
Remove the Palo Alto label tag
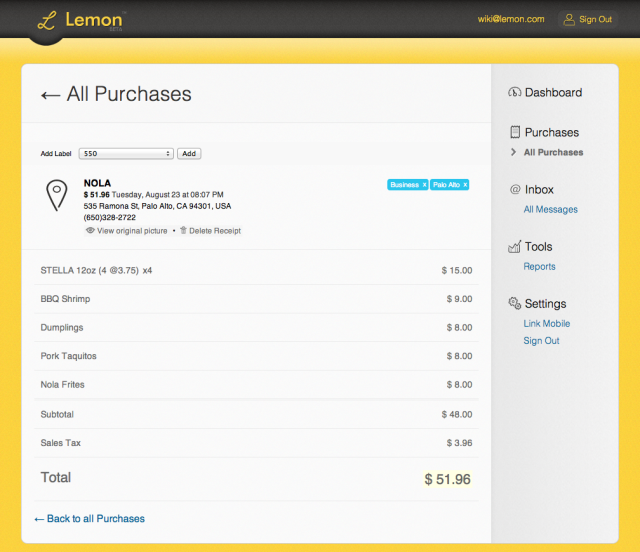tap(465, 185)
